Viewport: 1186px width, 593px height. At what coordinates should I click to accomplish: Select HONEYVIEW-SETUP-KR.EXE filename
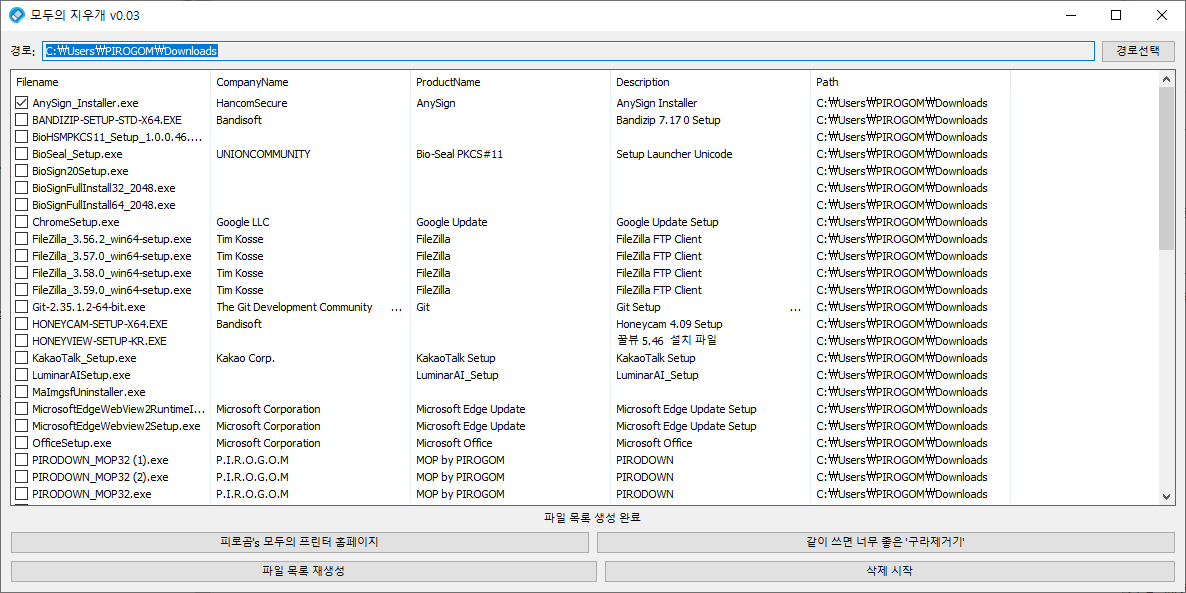pyautogui.click(x=99, y=341)
